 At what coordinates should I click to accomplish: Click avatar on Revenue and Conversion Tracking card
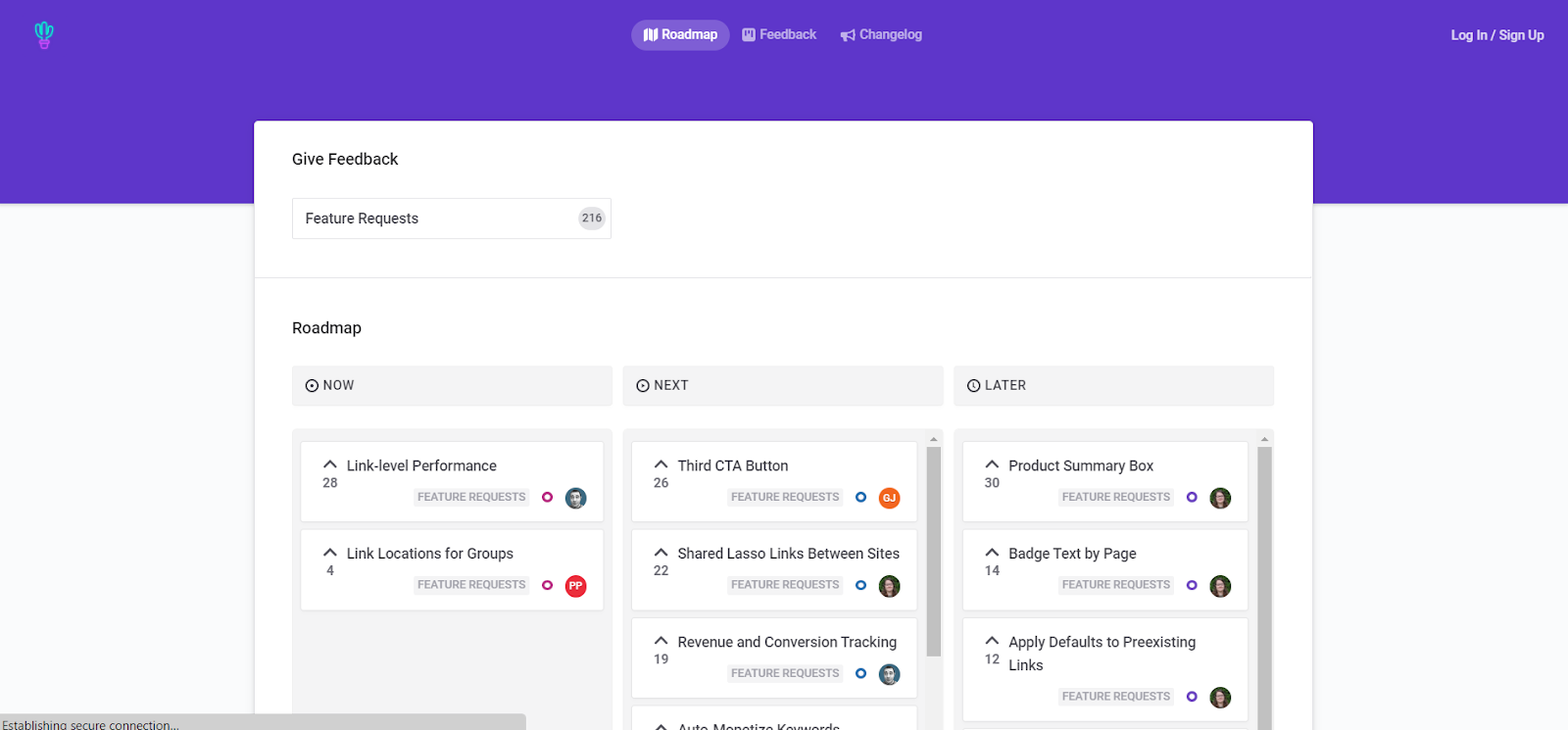(x=890, y=674)
